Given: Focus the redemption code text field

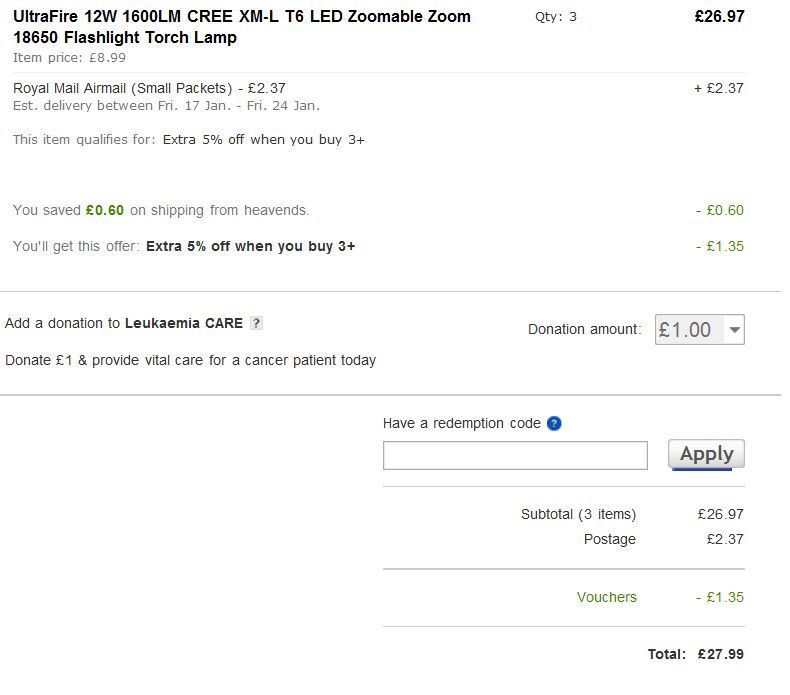Looking at the screenshot, I should [515, 456].
